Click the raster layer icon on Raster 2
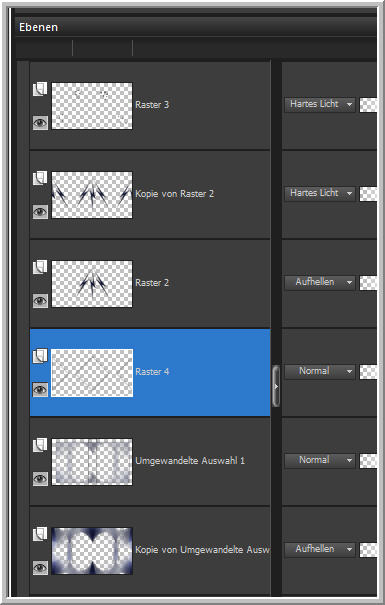This screenshot has height=605, width=385. click(40, 267)
